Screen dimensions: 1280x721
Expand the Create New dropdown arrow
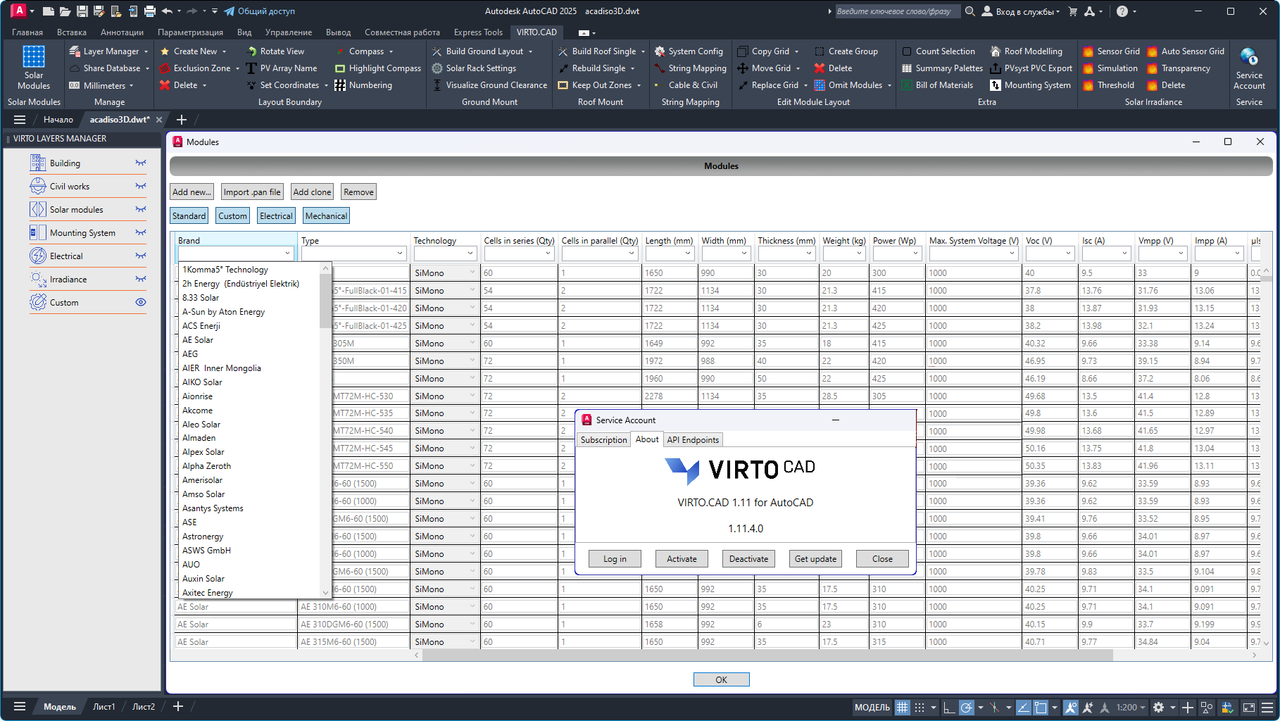pos(225,51)
